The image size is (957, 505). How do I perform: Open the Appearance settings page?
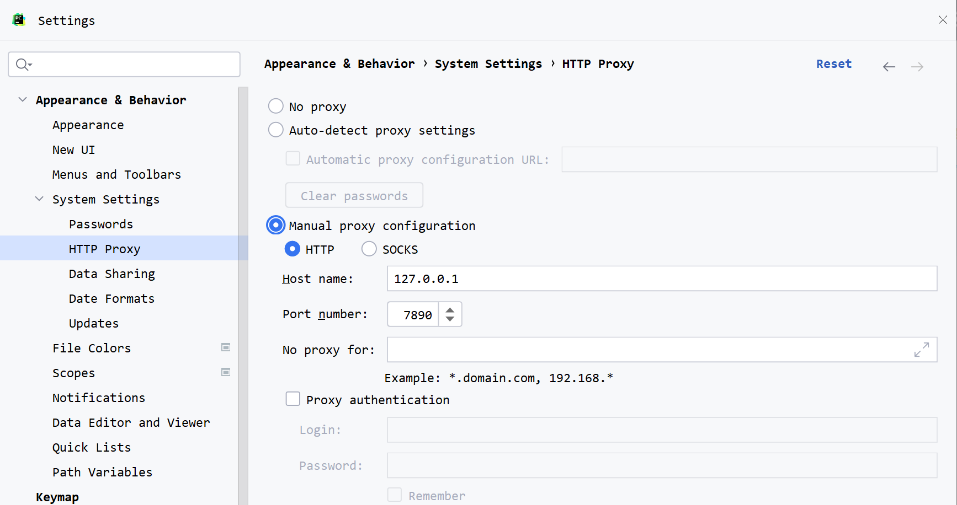88,125
